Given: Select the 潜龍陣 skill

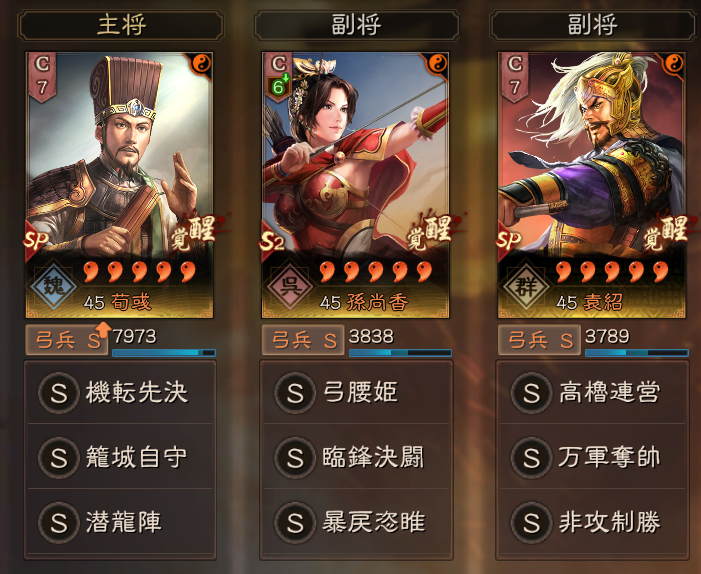Looking at the screenshot, I should pyautogui.click(x=120, y=522).
